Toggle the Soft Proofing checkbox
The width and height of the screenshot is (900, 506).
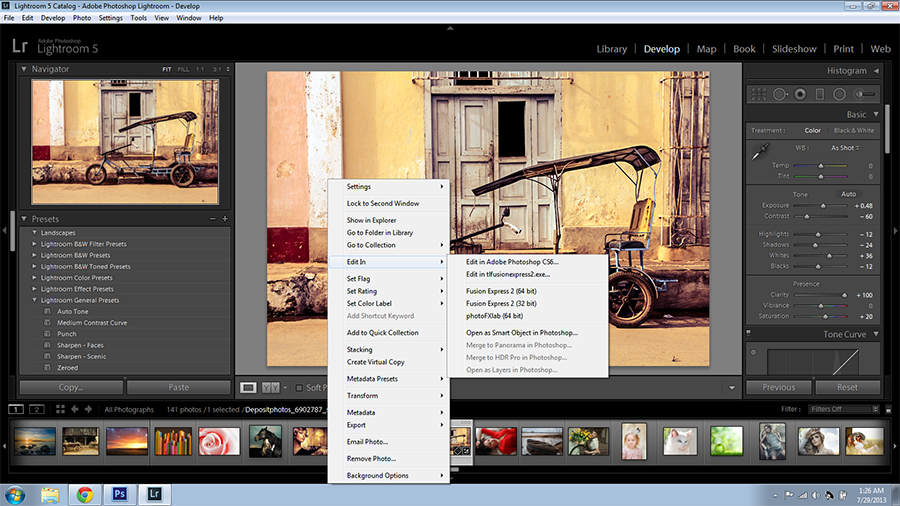point(298,388)
